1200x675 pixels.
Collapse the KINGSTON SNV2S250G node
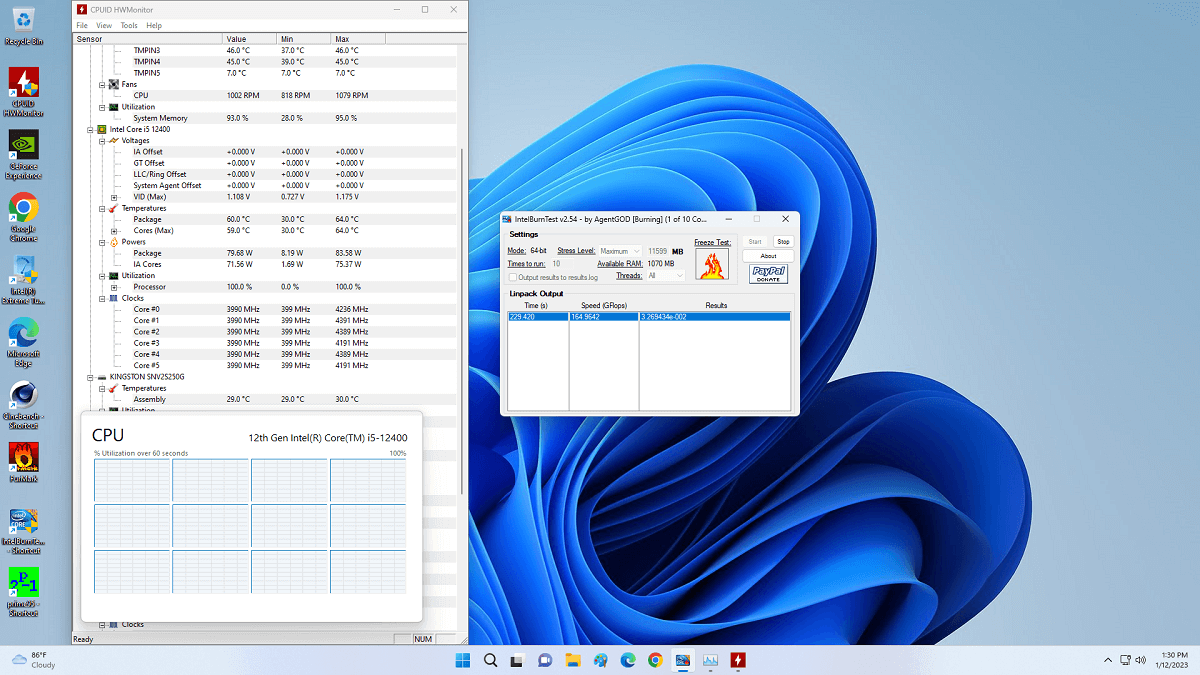pyautogui.click(x=89, y=377)
